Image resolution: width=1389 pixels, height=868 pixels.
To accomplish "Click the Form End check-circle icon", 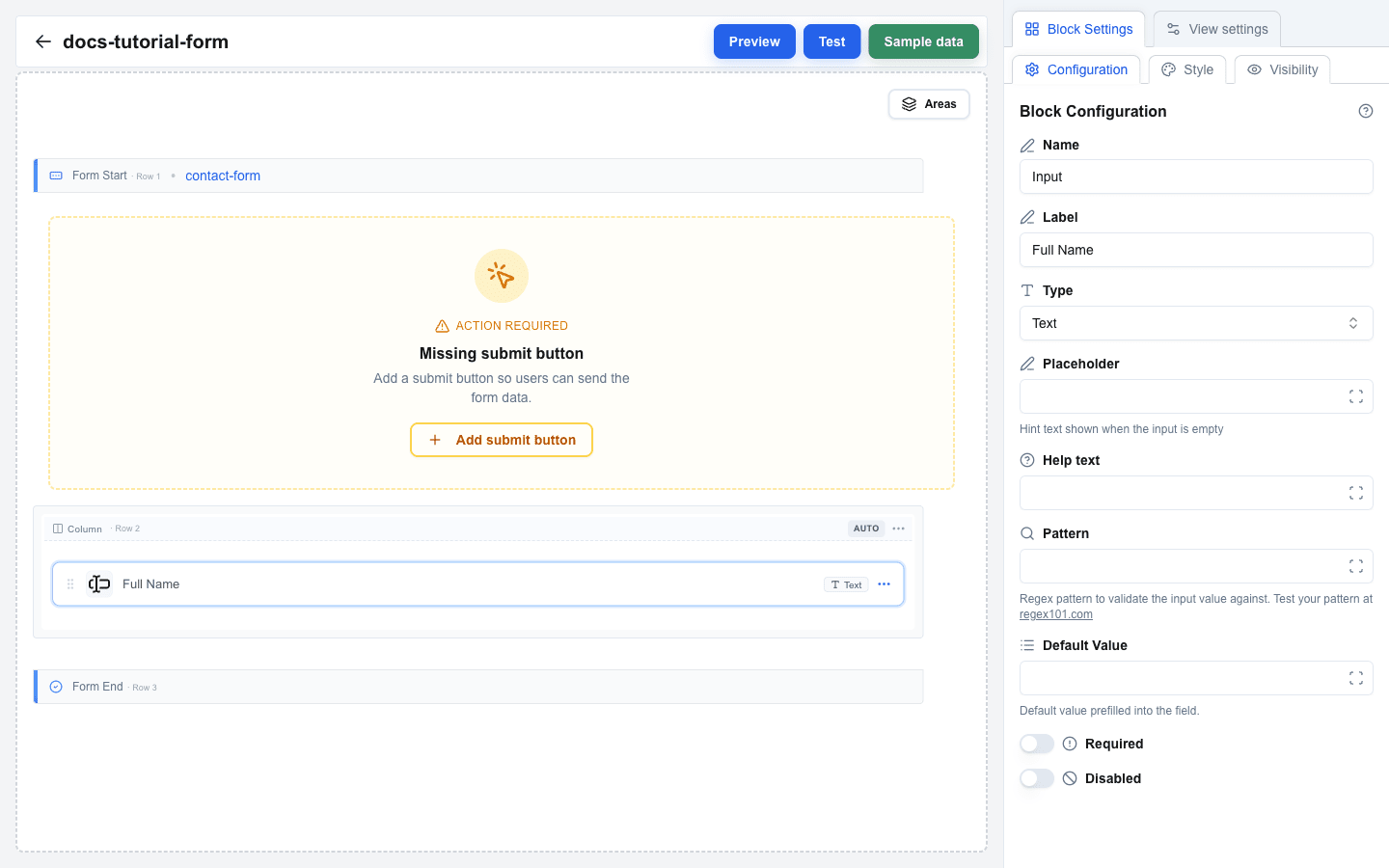I will coord(56,687).
